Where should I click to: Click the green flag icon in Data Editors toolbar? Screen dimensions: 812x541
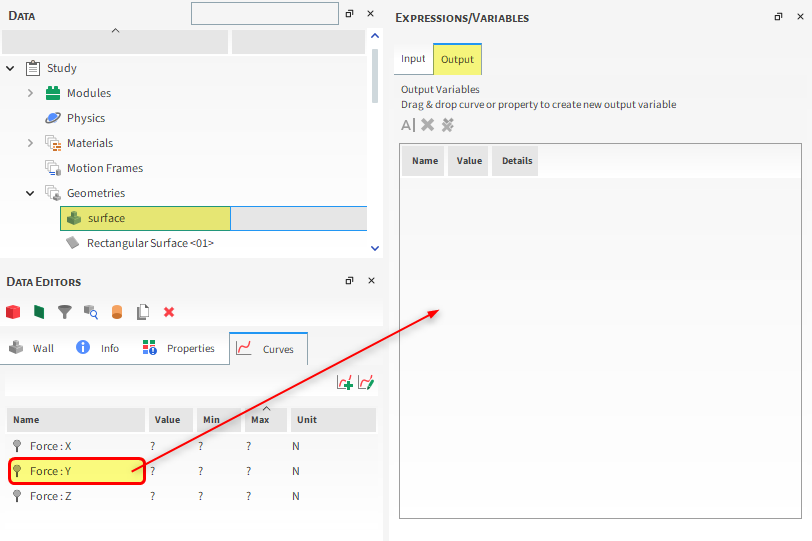[39, 312]
